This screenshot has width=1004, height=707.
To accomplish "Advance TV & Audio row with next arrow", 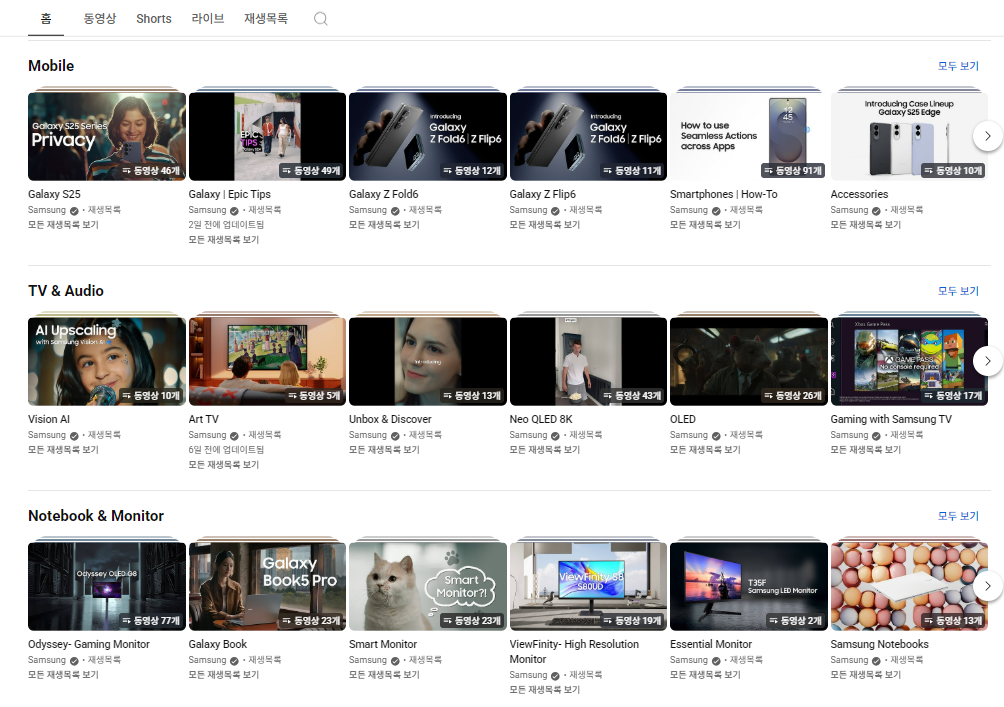I will tap(987, 361).
